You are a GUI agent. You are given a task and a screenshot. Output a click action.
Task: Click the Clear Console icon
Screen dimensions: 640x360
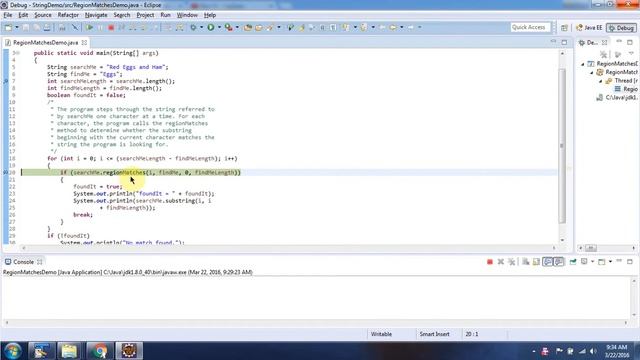526,262
